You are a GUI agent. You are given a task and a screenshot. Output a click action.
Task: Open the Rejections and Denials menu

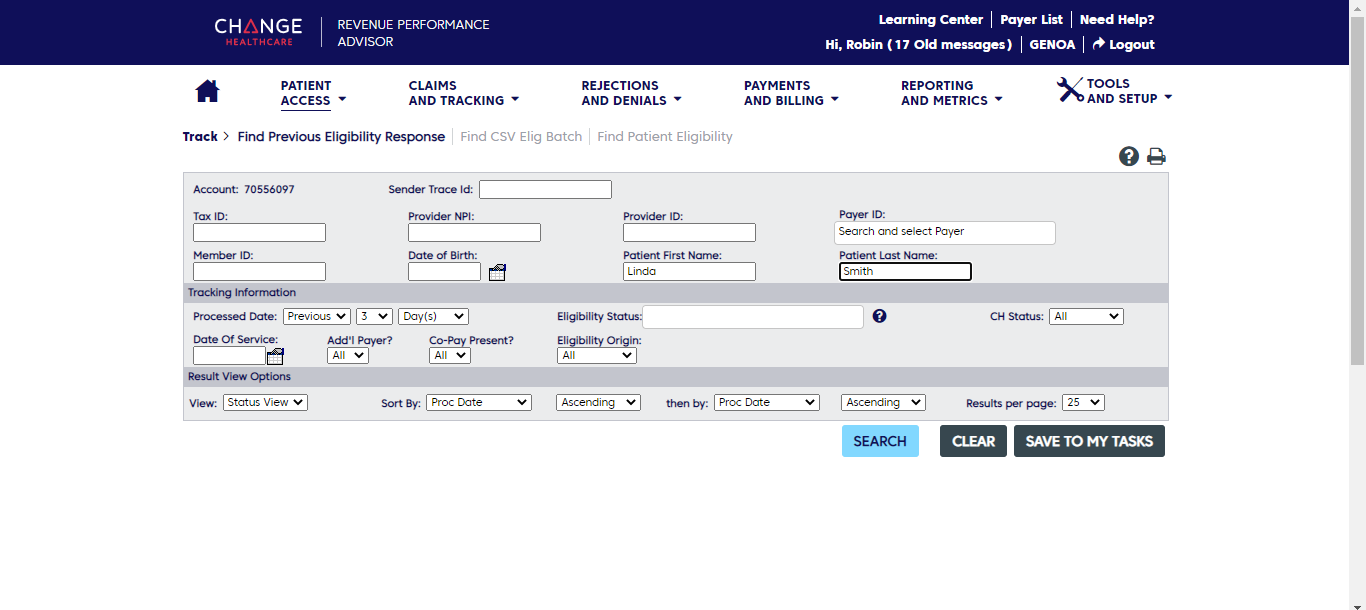point(630,93)
